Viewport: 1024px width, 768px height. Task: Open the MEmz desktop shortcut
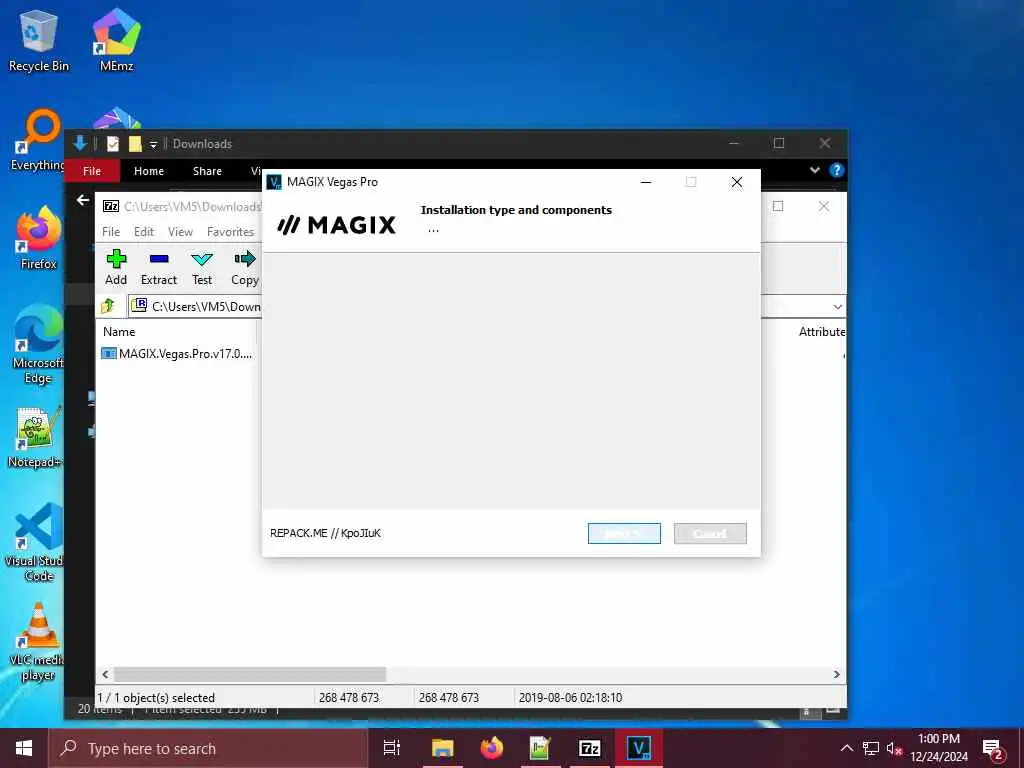coord(116,40)
